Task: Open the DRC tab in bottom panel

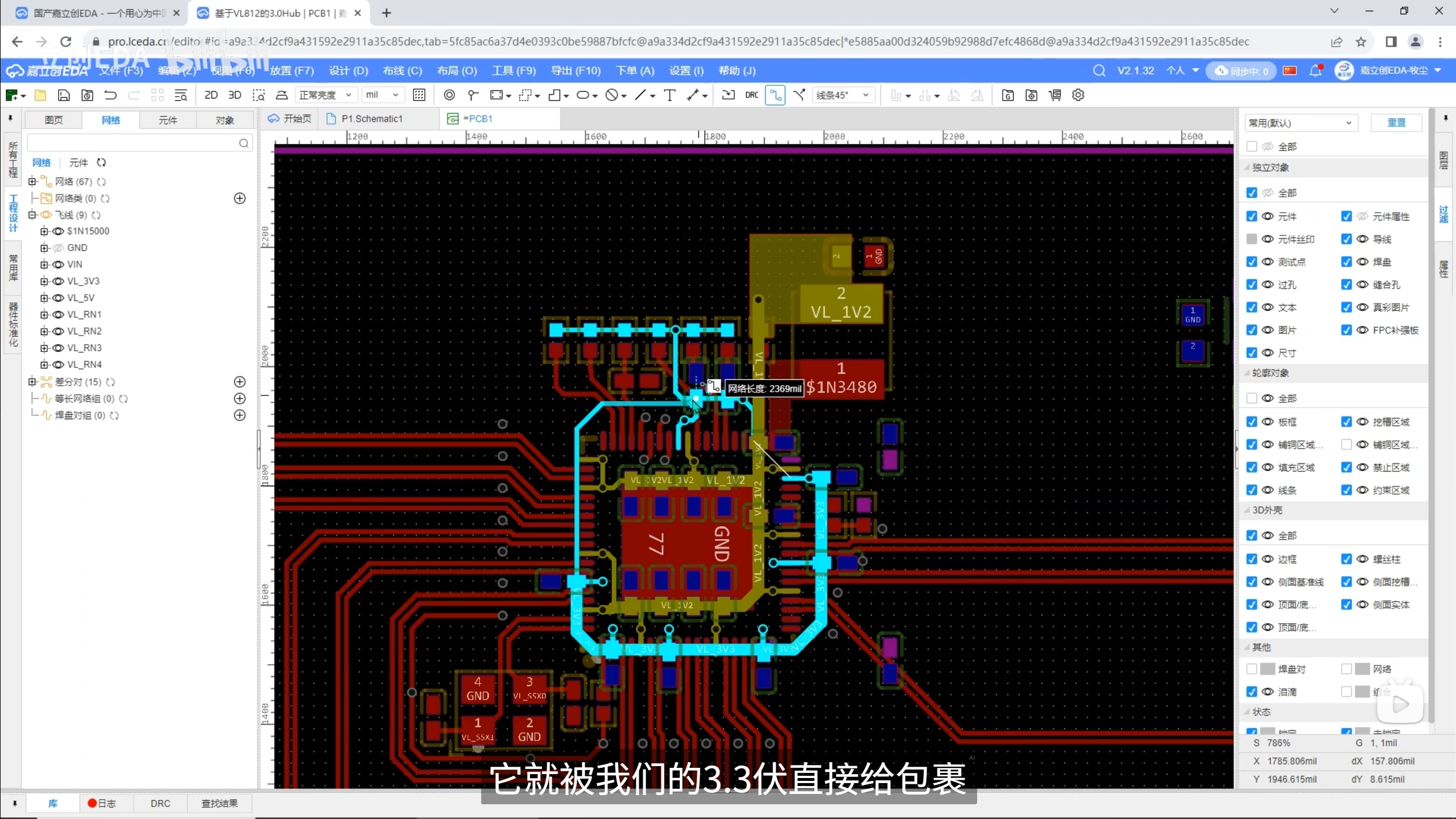Action: point(160,803)
